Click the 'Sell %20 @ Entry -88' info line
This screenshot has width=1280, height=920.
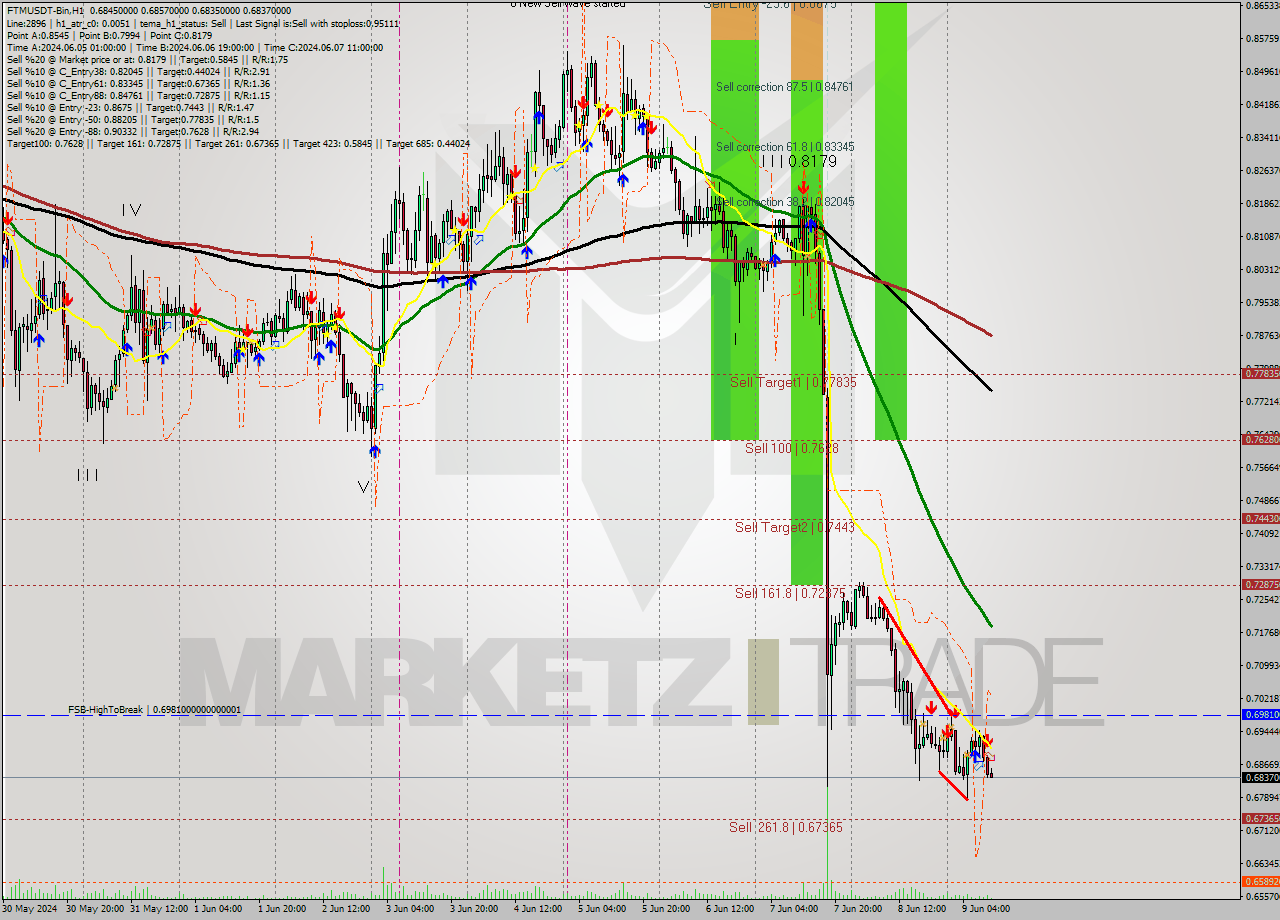(x=133, y=131)
